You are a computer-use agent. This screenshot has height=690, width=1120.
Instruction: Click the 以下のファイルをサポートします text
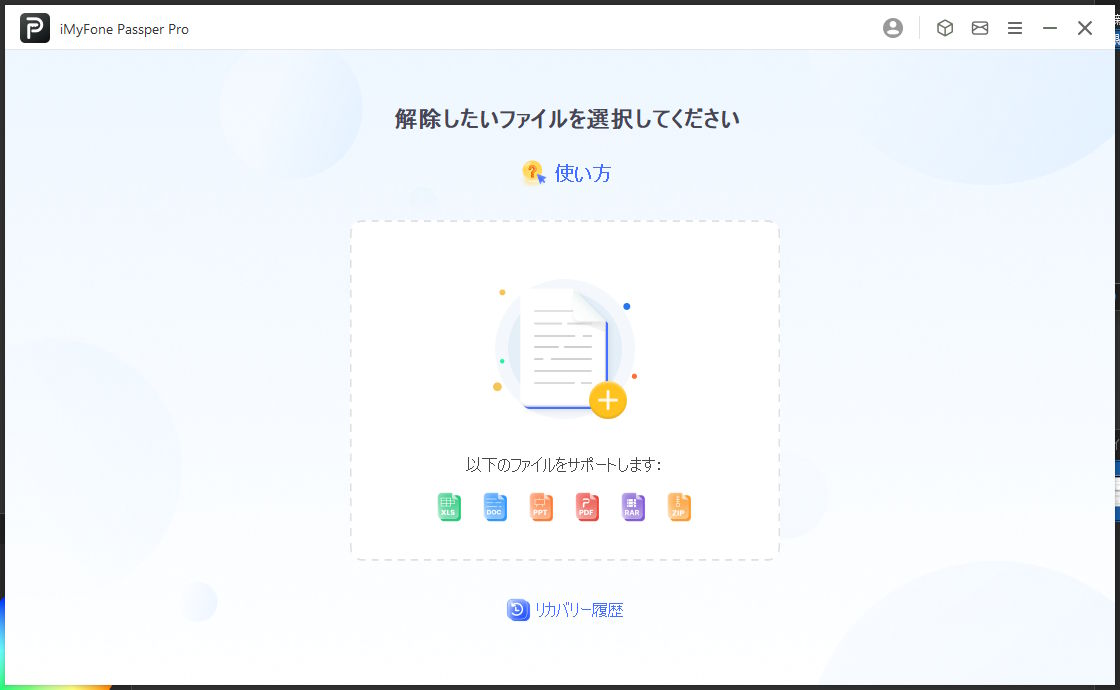(x=564, y=465)
